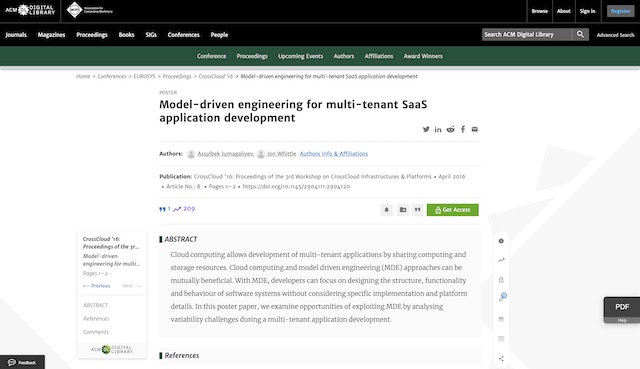
Task: Go to Previous article in sidebar
Action: [96, 286]
